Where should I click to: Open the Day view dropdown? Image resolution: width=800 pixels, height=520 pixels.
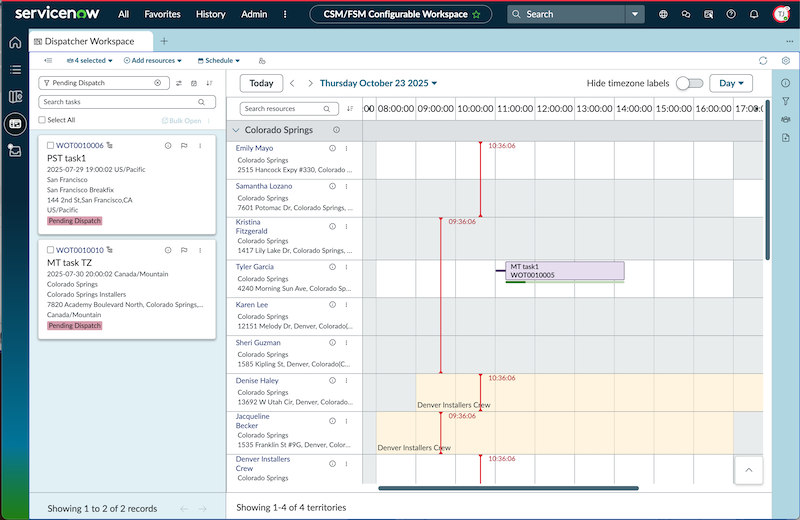point(731,83)
